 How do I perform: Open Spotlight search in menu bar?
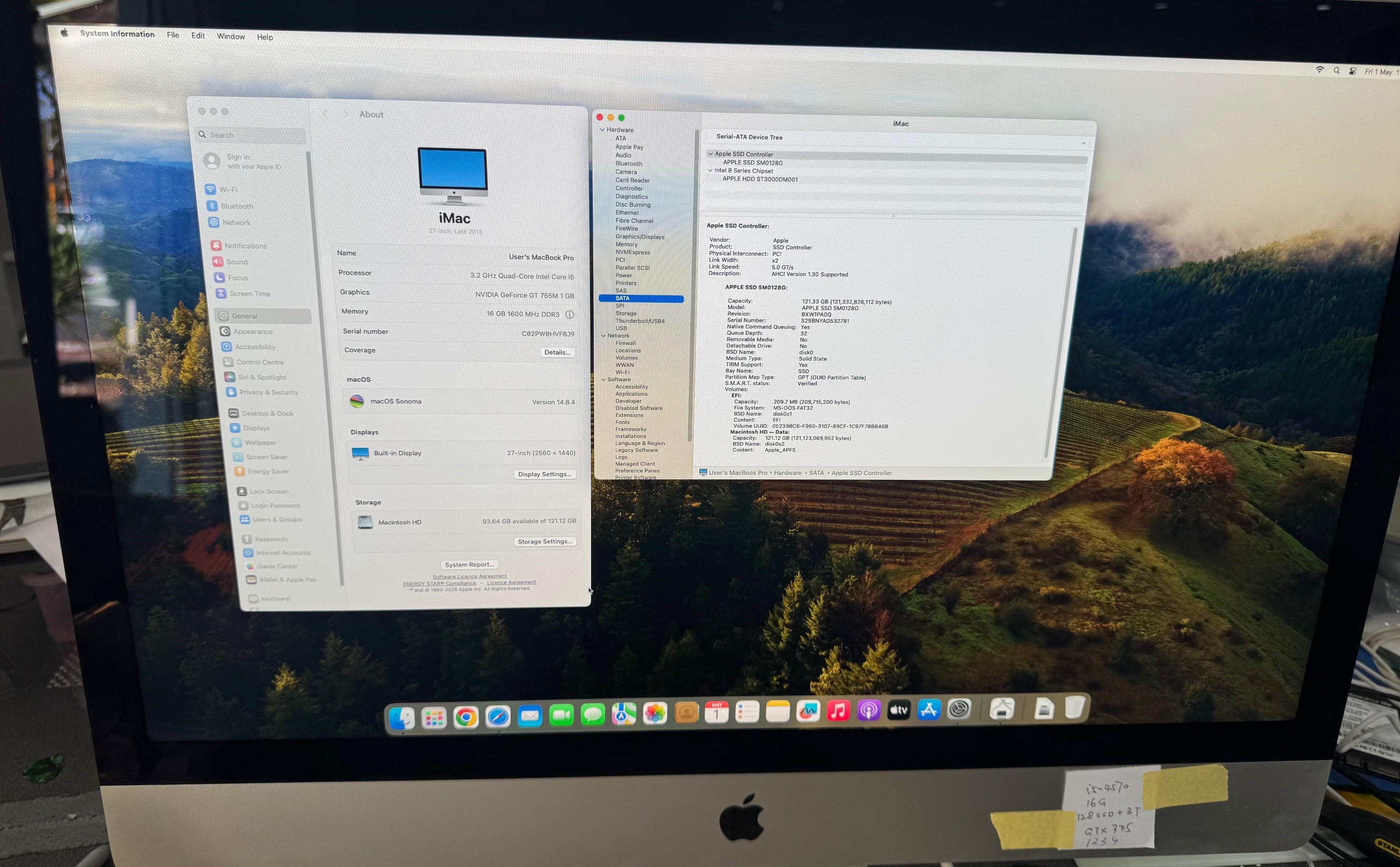tap(1337, 71)
